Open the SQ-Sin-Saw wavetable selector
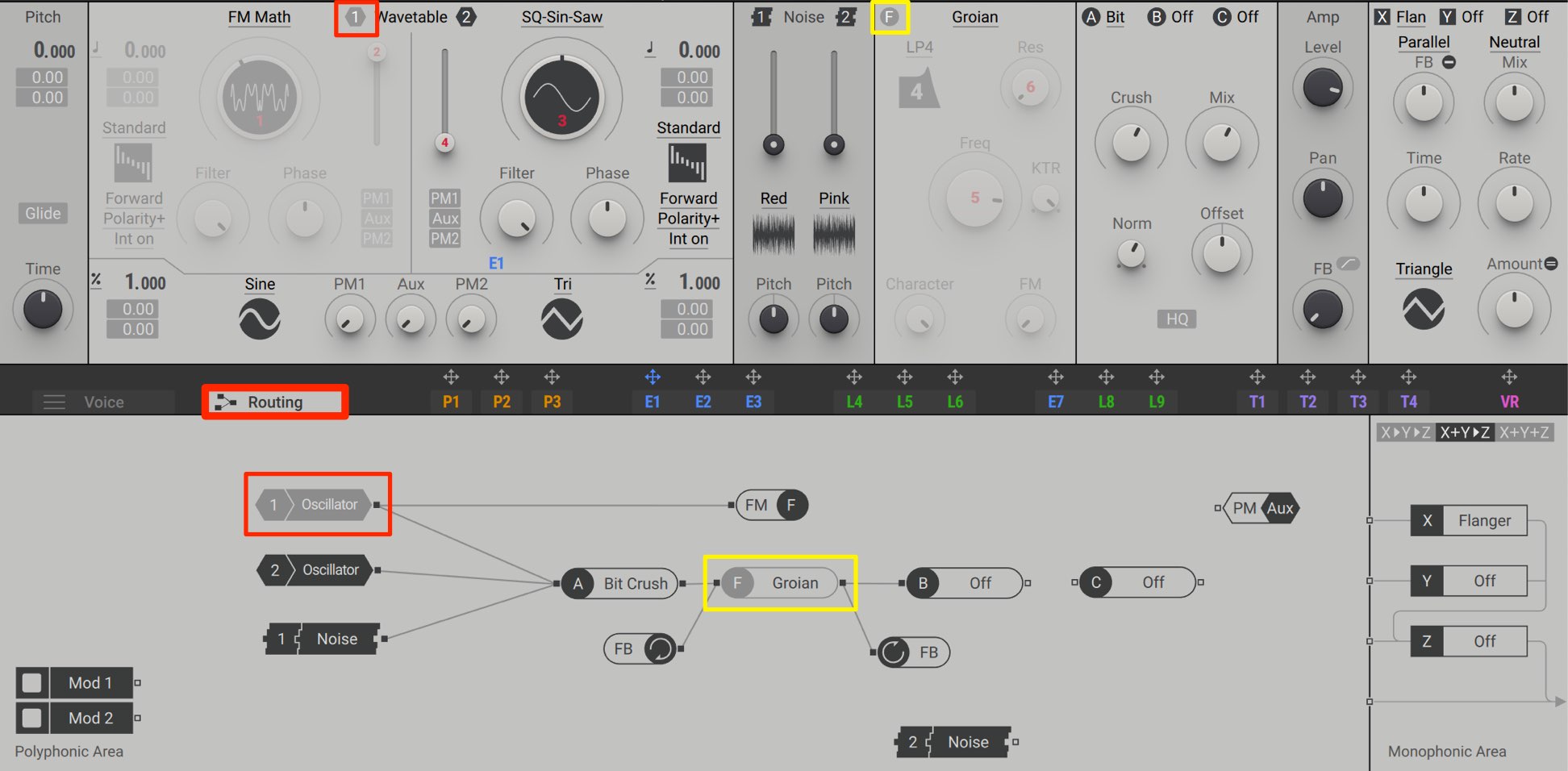1568x771 pixels. pyautogui.click(x=562, y=17)
